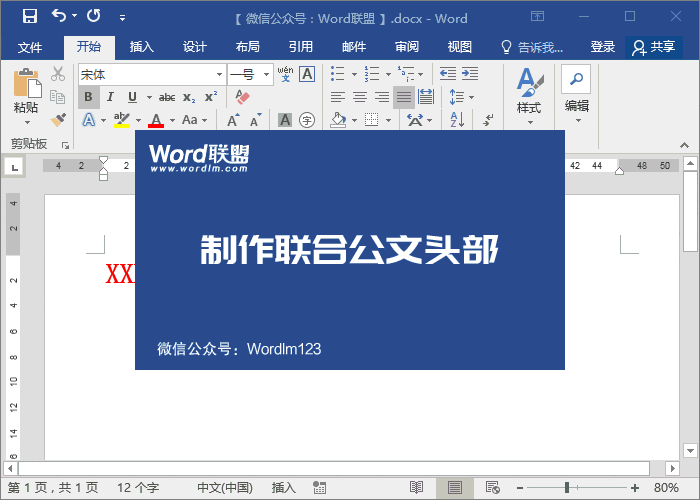The image size is (700, 500).
Task: Open the Quick Access Toolbar customize arrow
Action: [x=122, y=18]
